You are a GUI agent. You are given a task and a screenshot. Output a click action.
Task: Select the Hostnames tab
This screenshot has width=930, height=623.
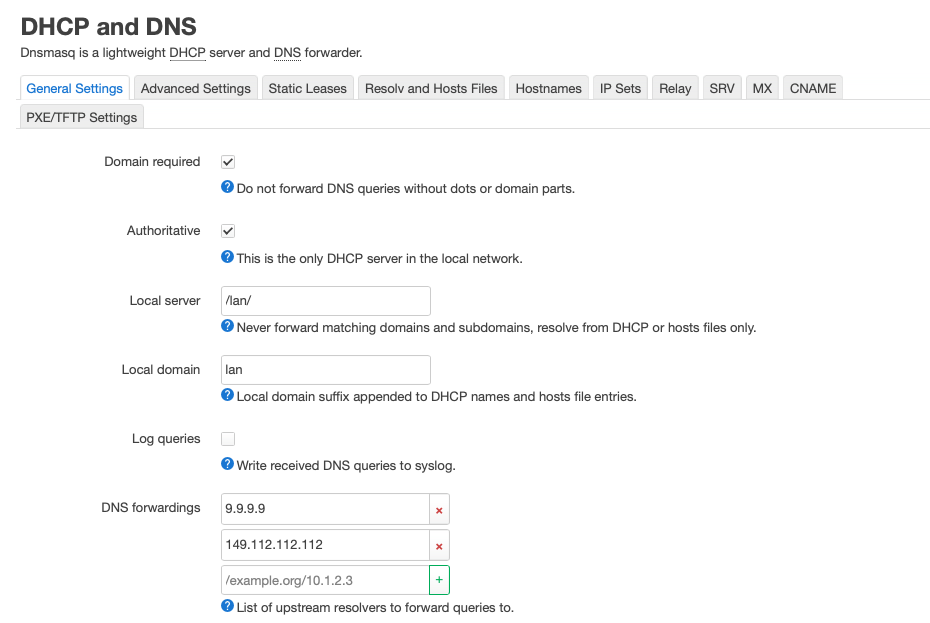(548, 88)
